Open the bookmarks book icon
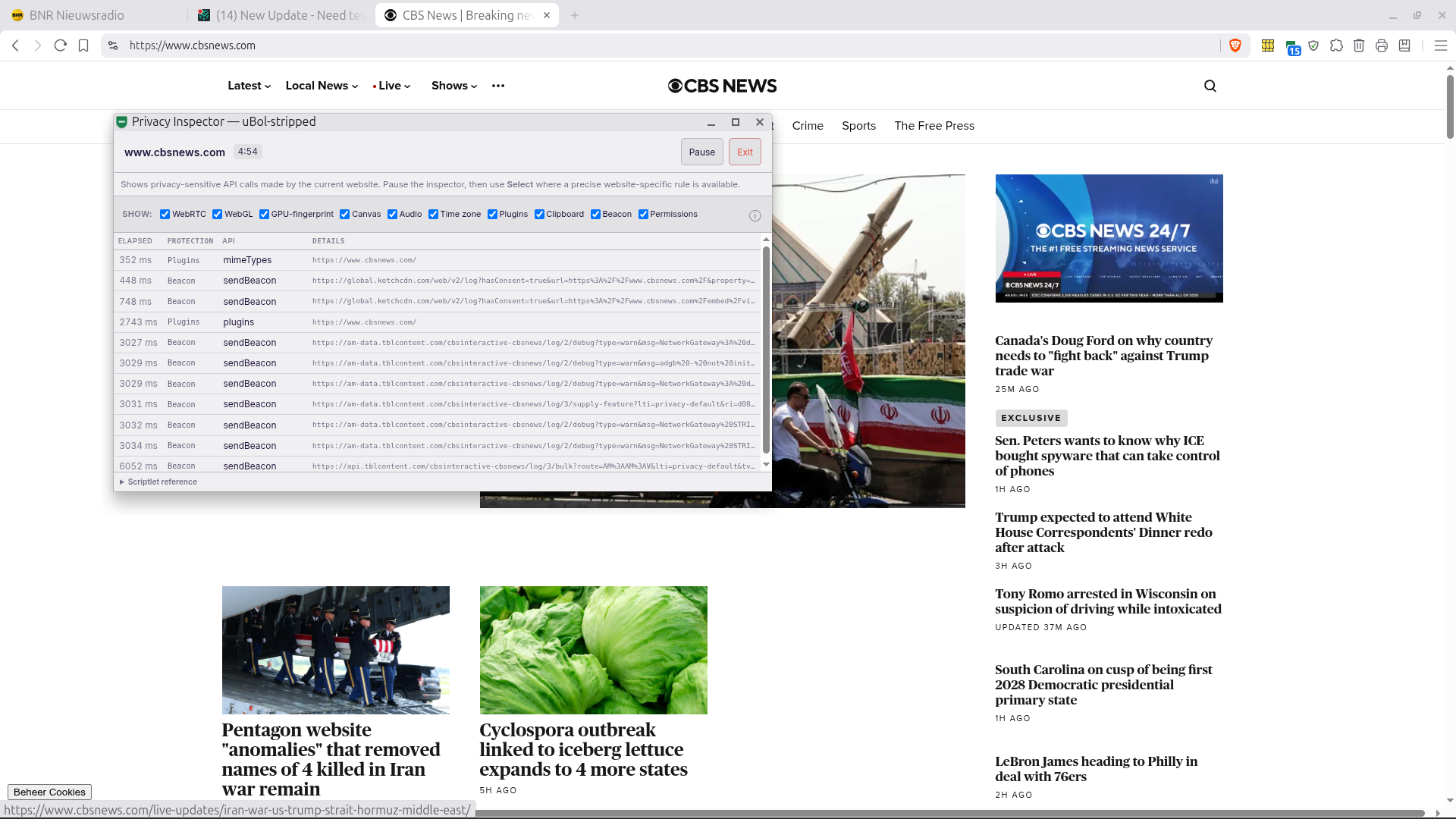The image size is (1456, 819). click(x=1404, y=45)
